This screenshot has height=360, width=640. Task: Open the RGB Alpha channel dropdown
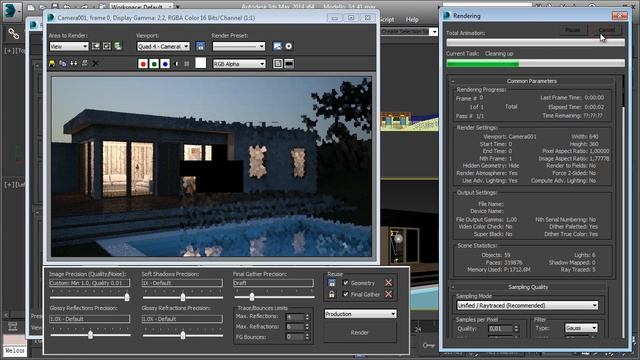coord(239,64)
